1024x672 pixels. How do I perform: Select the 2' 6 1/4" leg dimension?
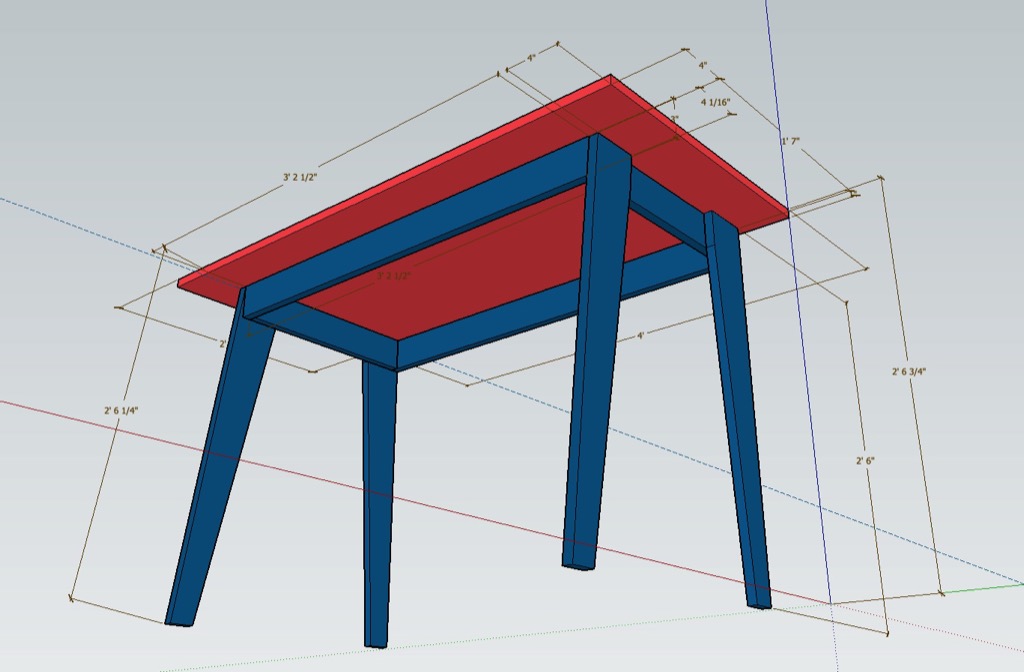pyautogui.click(x=121, y=410)
